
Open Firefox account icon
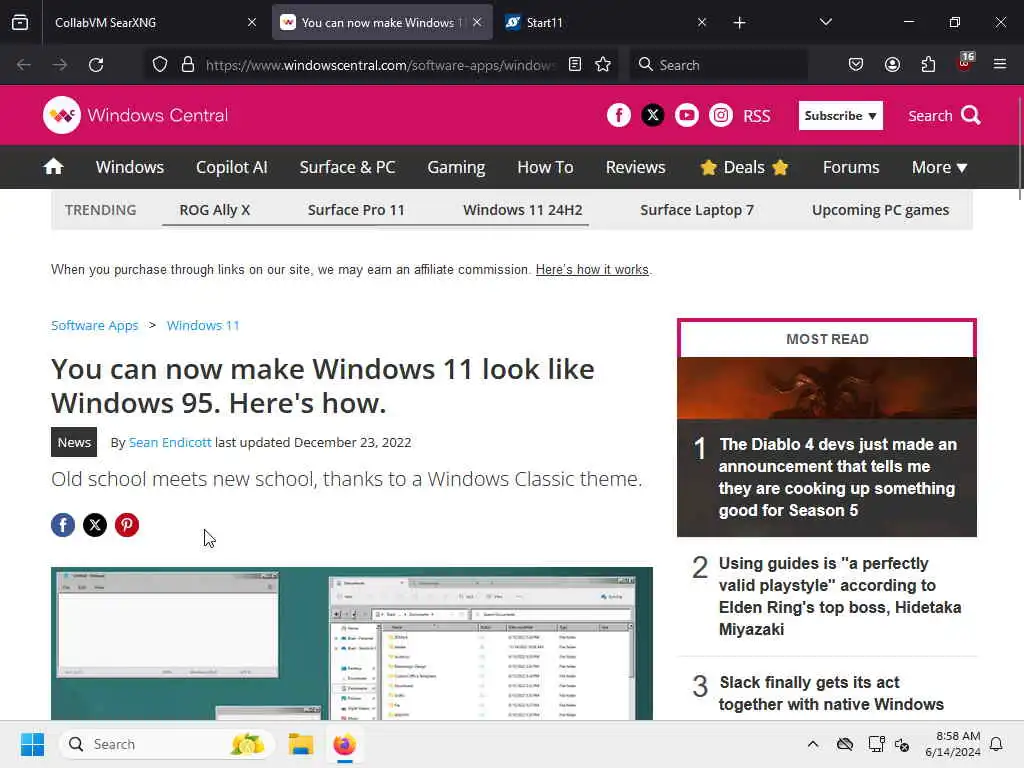click(x=892, y=64)
